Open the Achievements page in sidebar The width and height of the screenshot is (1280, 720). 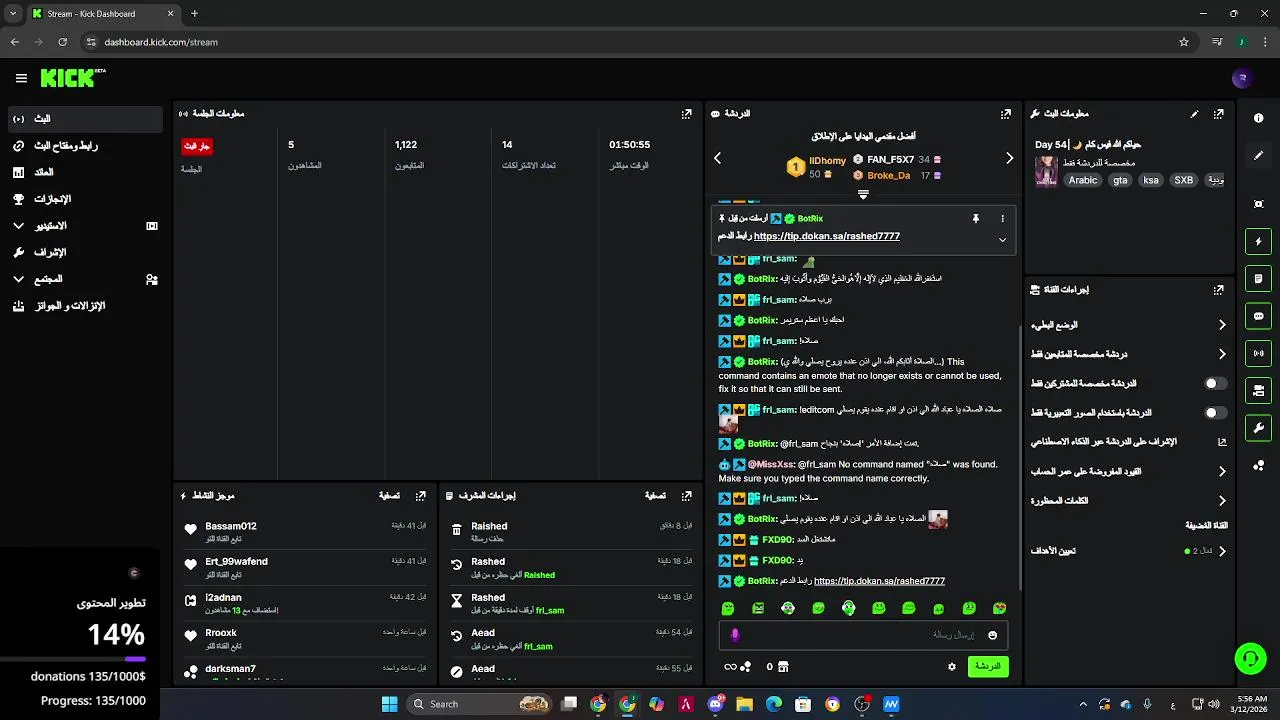(x=85, y=199)
